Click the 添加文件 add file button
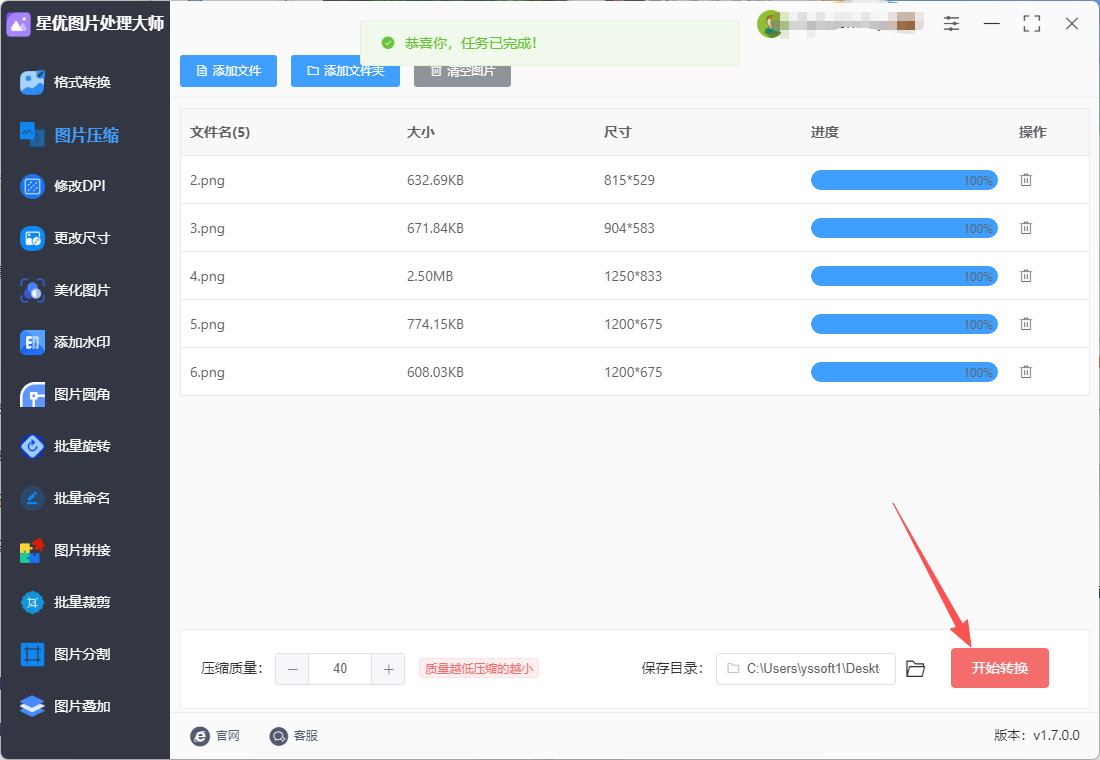Image resolution: width=1100 pixels, height=760 pixels. click(228, 71)
